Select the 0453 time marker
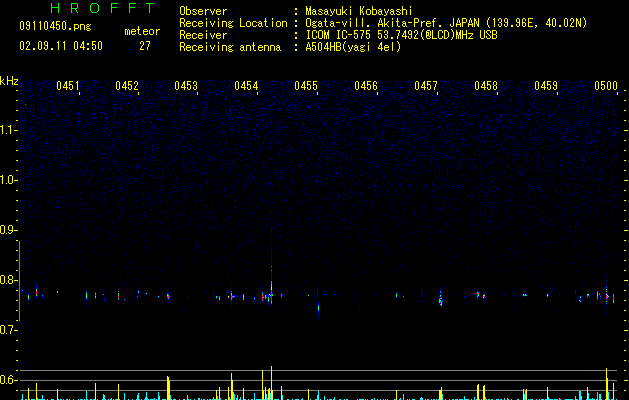629x400 pixels. pos(186,86)
